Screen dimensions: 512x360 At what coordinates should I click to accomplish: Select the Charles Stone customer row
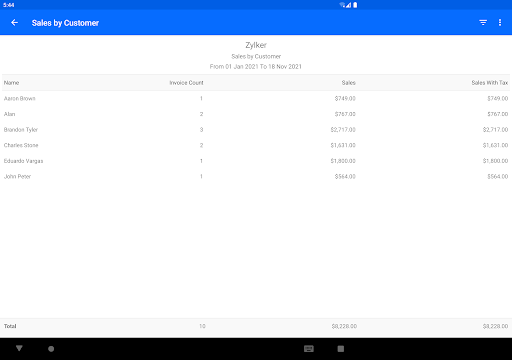[x=256, y=145]
